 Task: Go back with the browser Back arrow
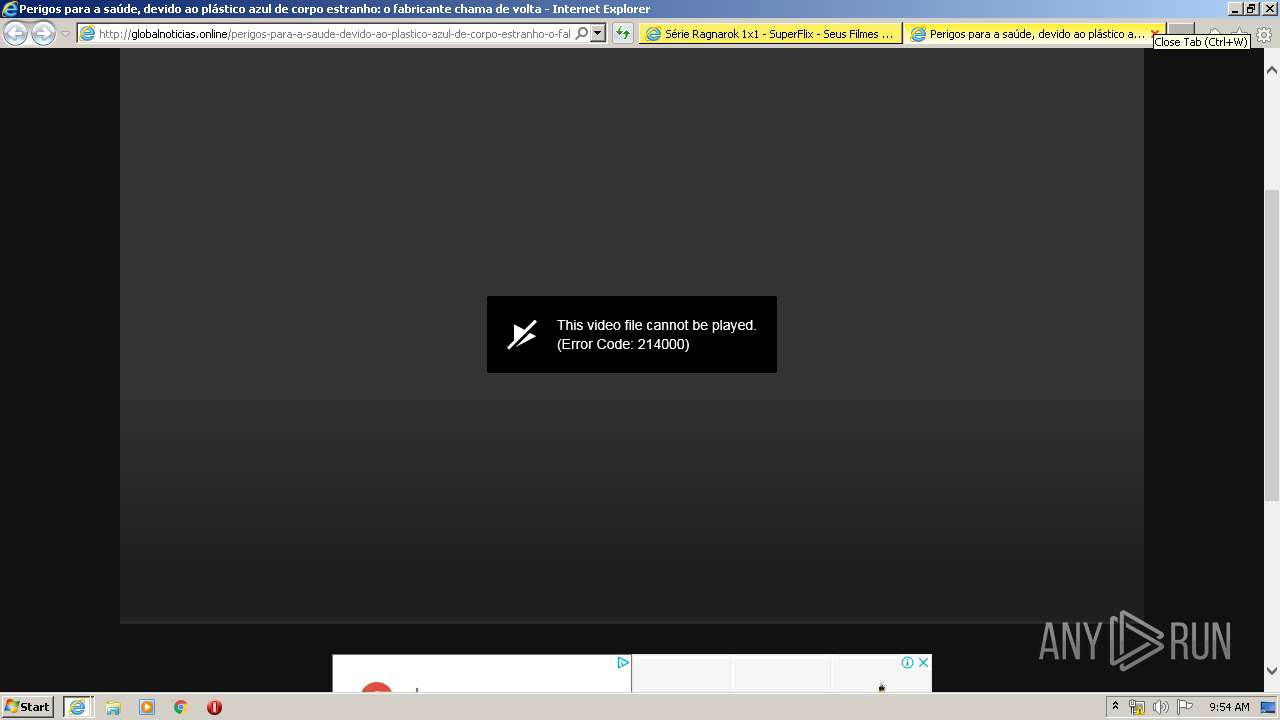15,33
